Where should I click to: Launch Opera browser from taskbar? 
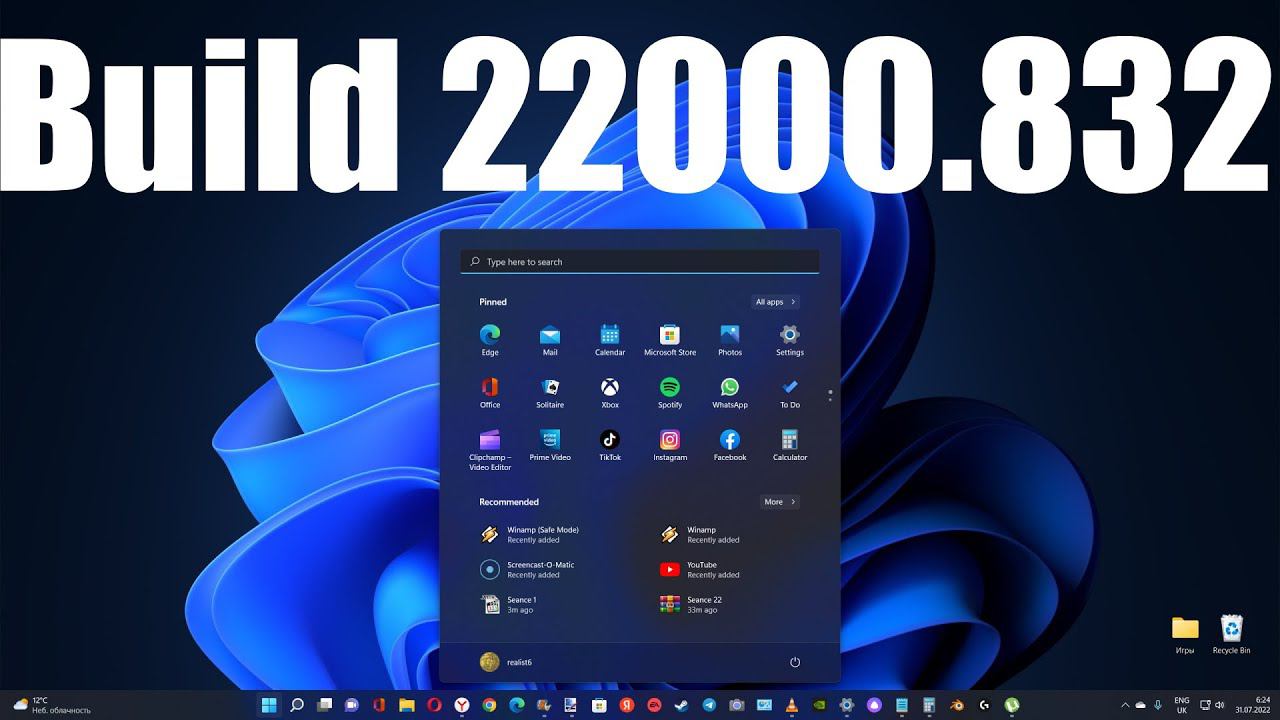click(x=434, y=705)
